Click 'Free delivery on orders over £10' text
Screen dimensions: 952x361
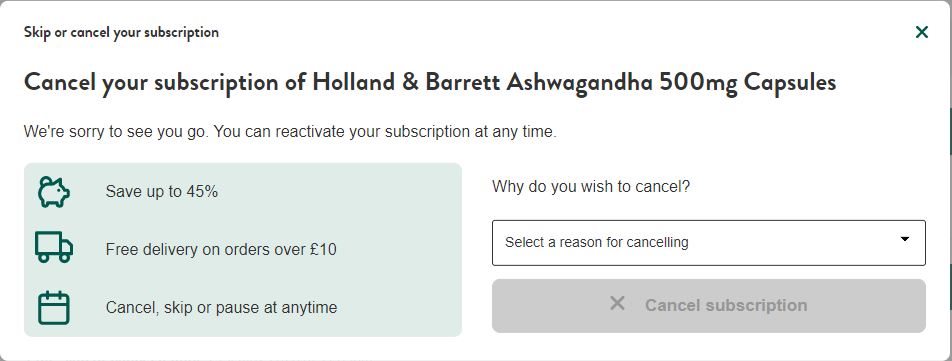click(x=221, y=249)
